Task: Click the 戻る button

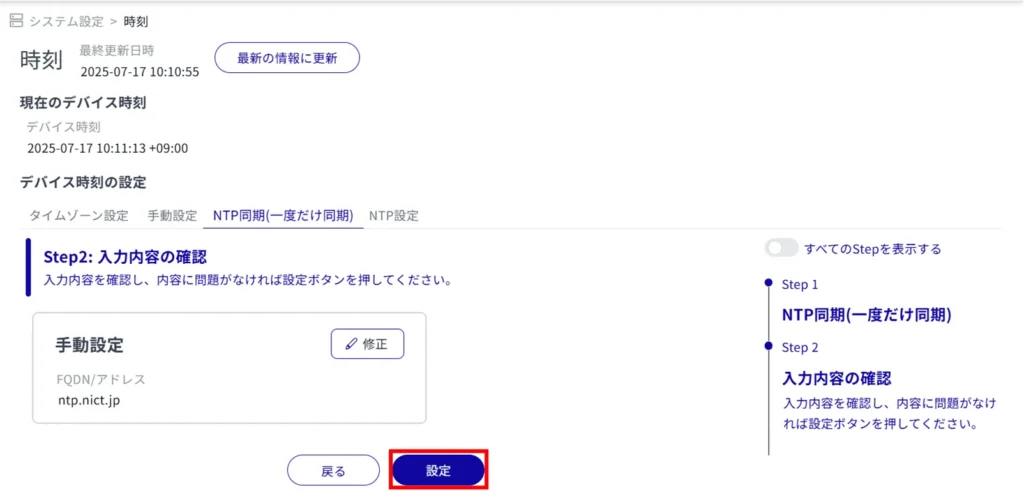Action: point(333,471)
